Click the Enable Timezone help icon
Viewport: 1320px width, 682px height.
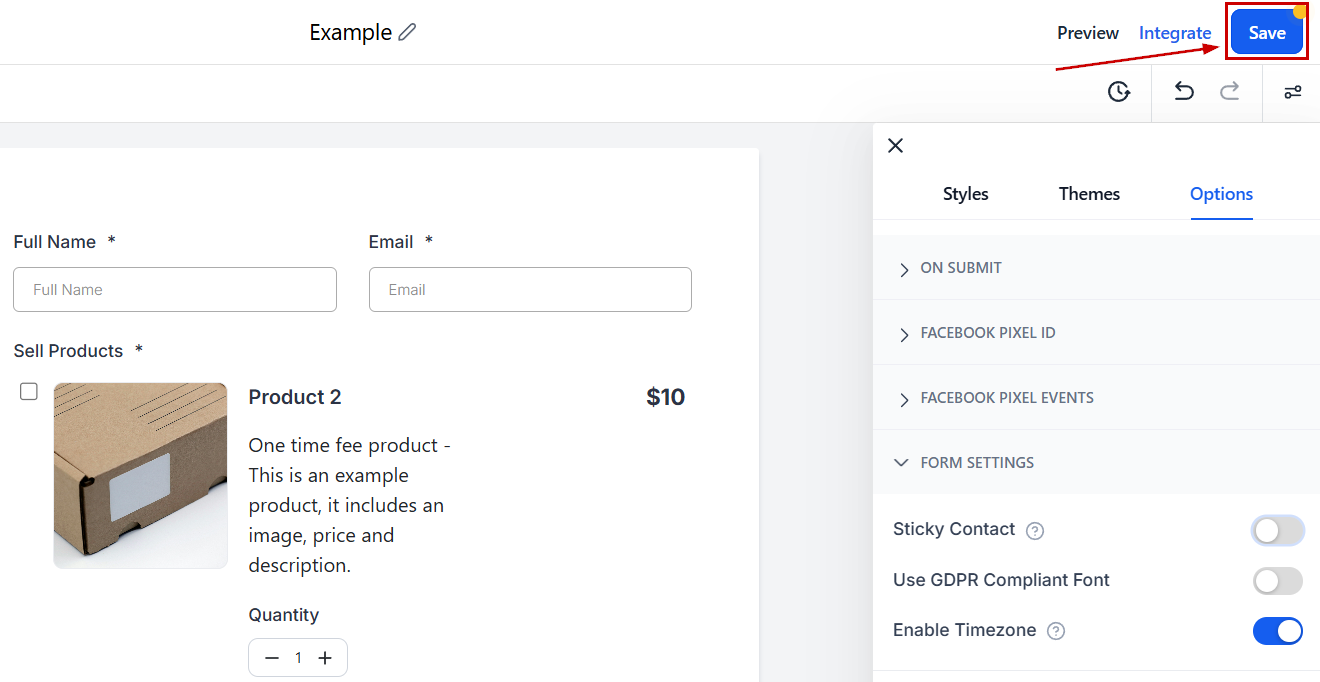pos(1056,631)
